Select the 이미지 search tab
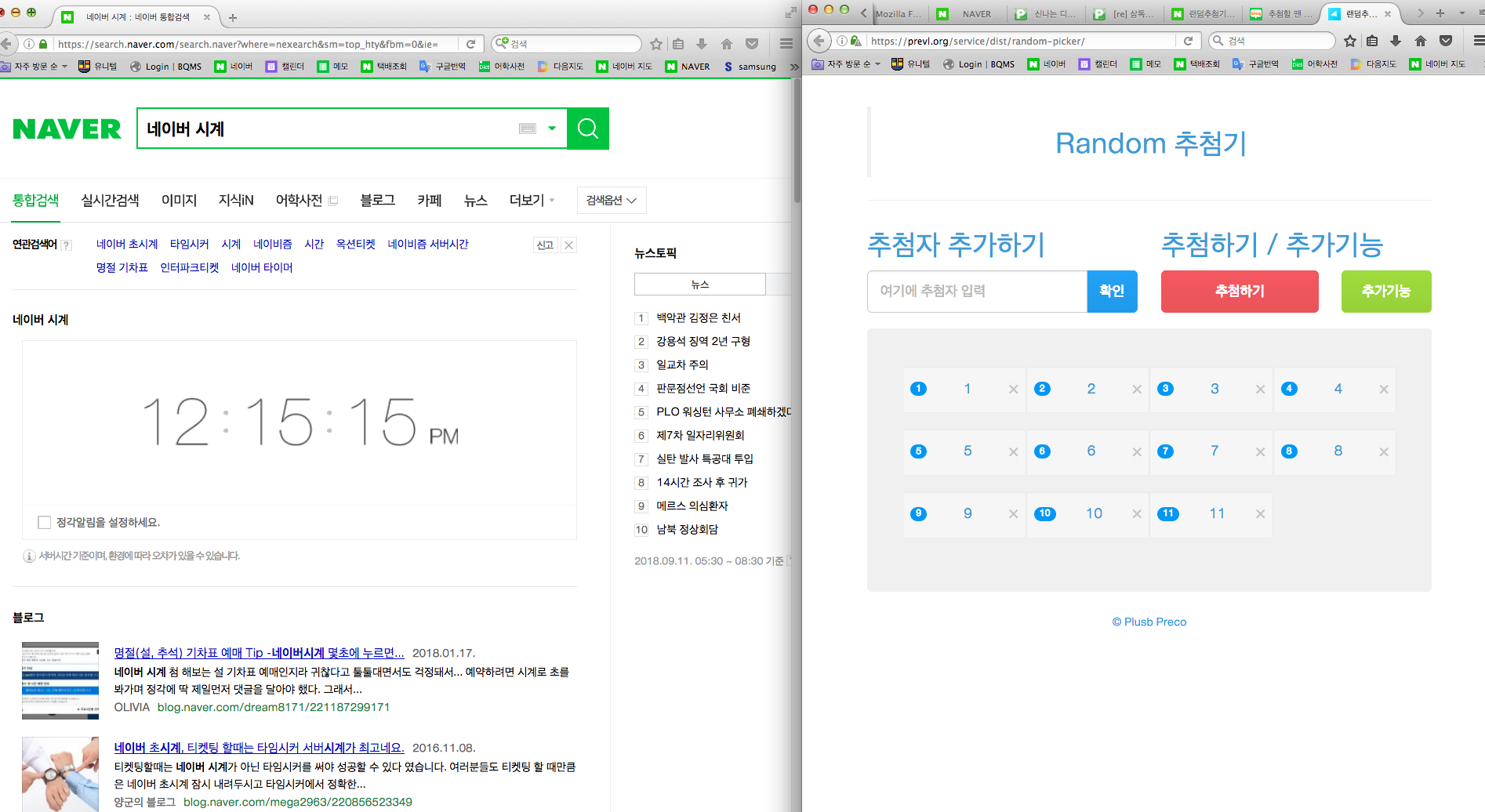The height and width of the screenshot is (812, 1485). coord(179,201)
